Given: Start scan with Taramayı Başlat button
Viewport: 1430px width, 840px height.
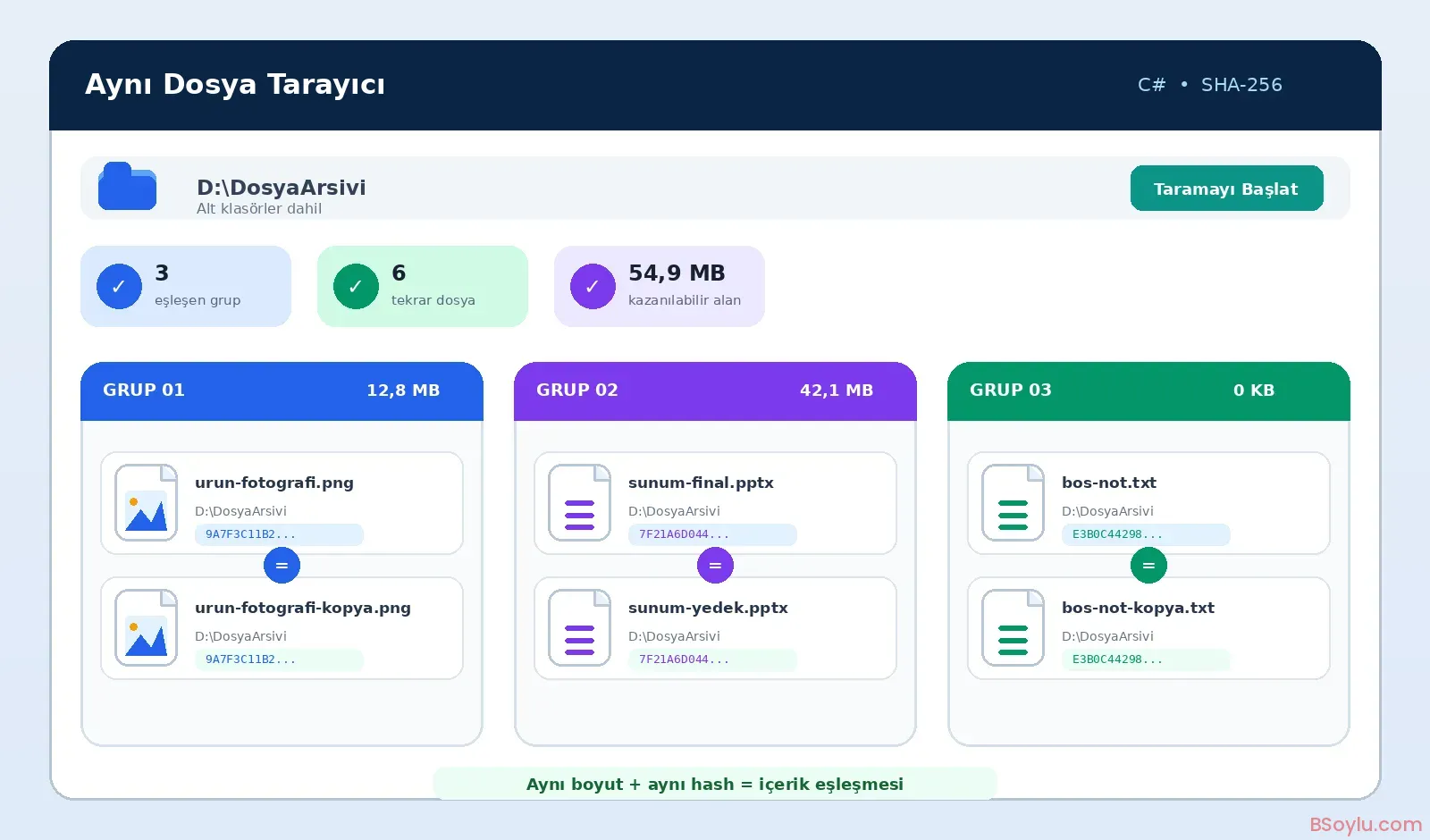Looking at the screenshot, I should tap(1226, 188).
